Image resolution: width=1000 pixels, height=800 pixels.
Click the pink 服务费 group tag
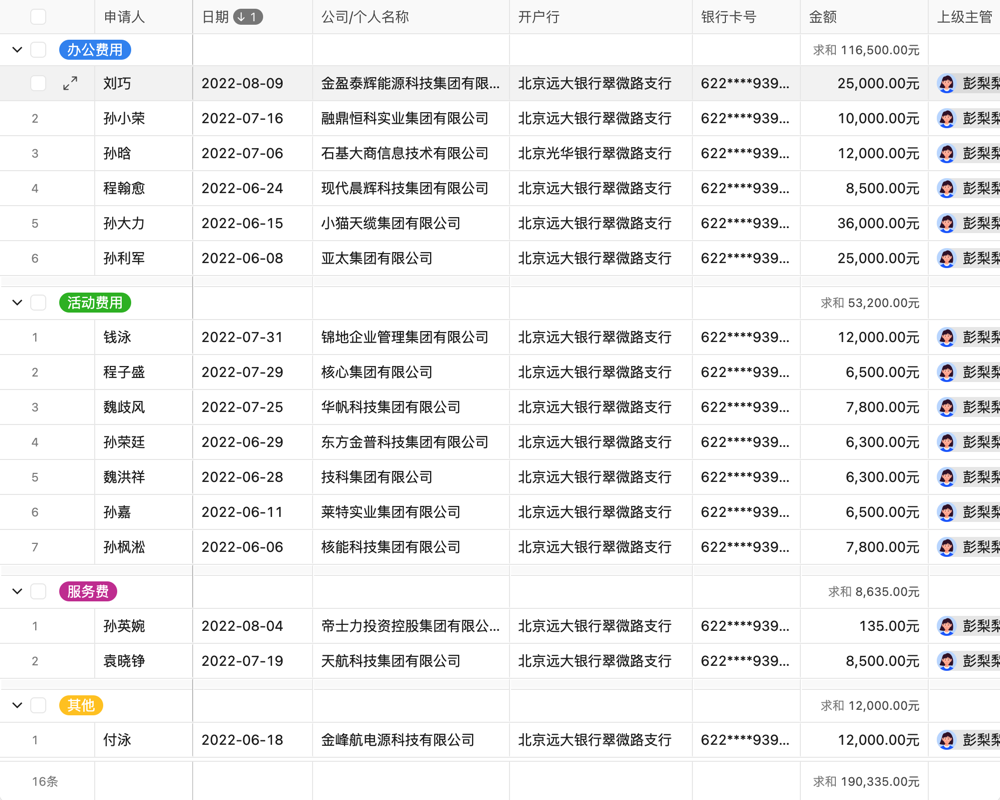(88, 591)
